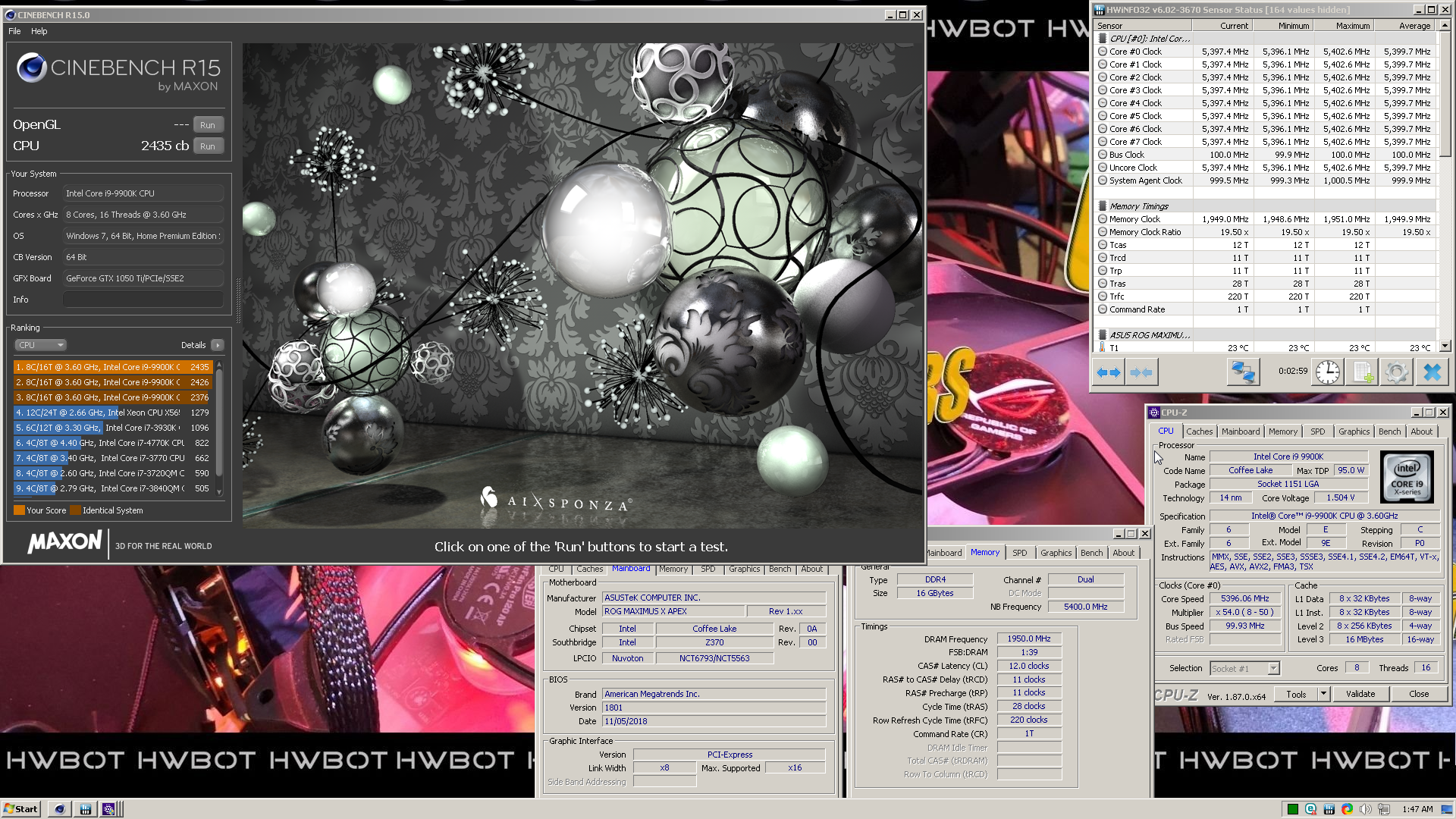The width and height of the screenshot is (1456, 819).
Task: Run the OpenGL benchmark in Cinebench
Action: (x=208, y=125)
